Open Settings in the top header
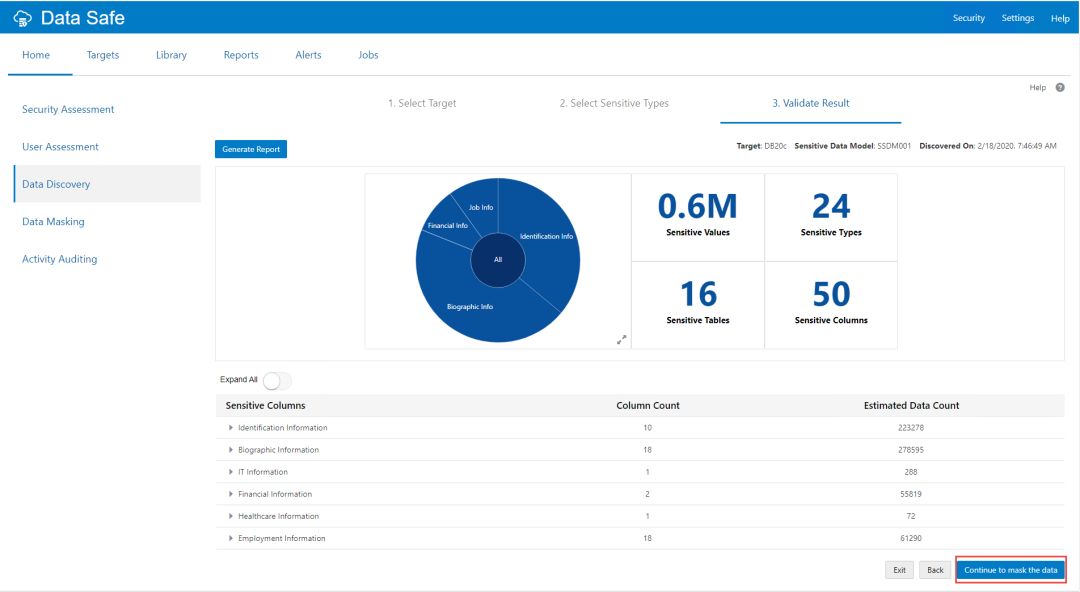 [x=1017, y=18]
